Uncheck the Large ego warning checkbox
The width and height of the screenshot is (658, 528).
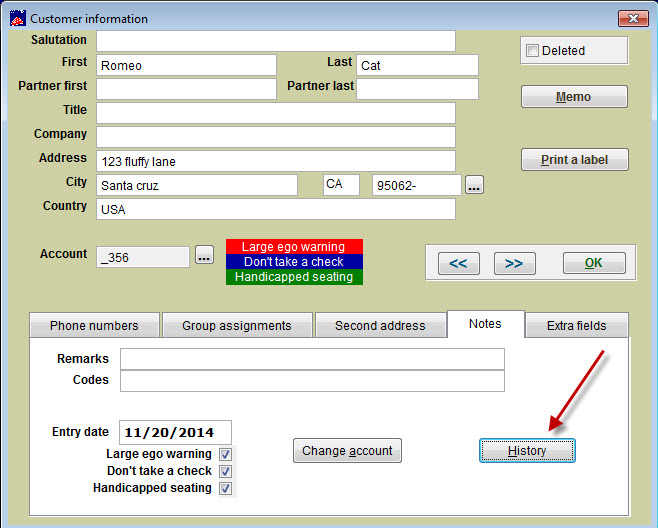225,454
